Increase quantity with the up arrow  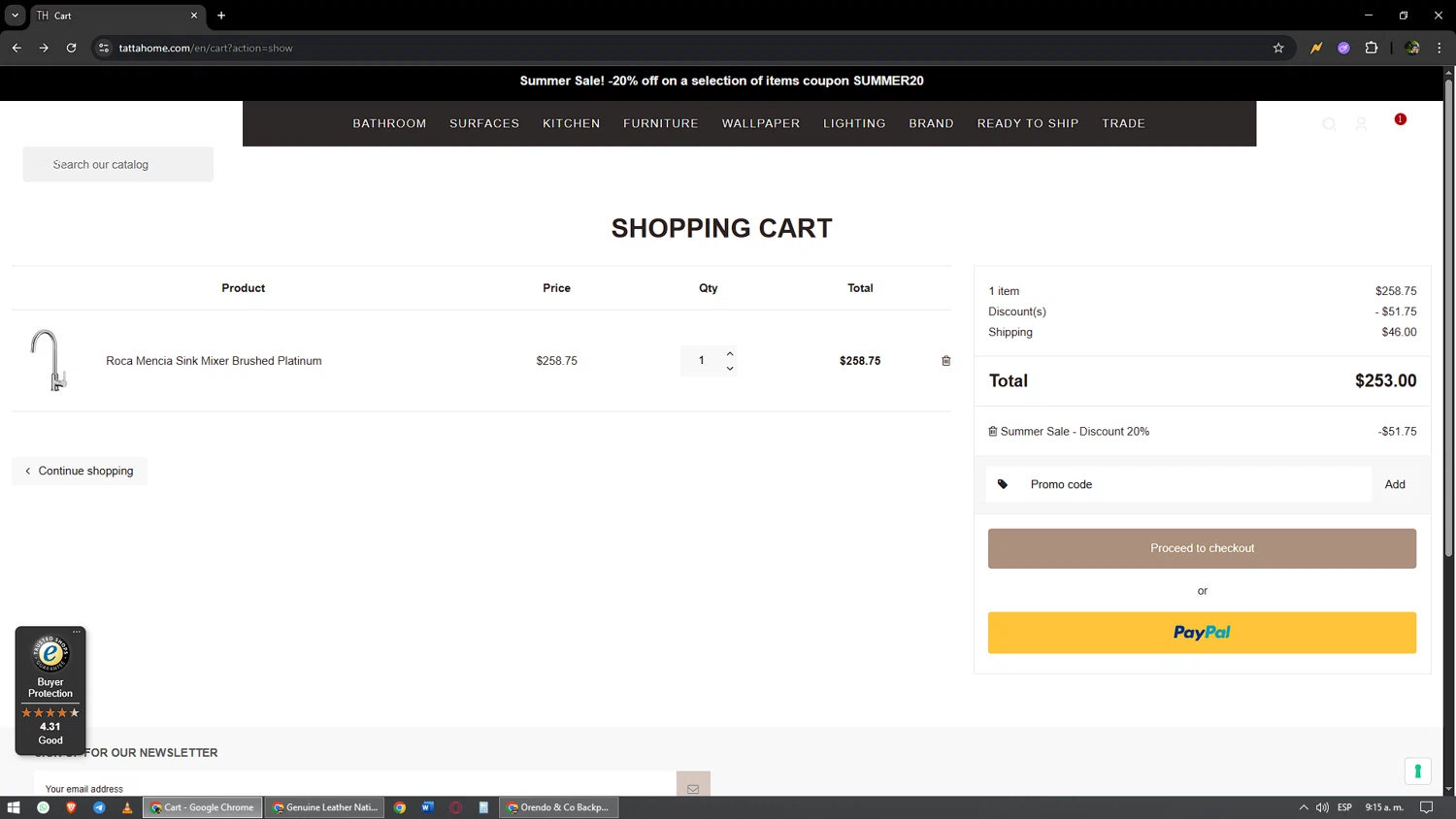pos(730,353)
